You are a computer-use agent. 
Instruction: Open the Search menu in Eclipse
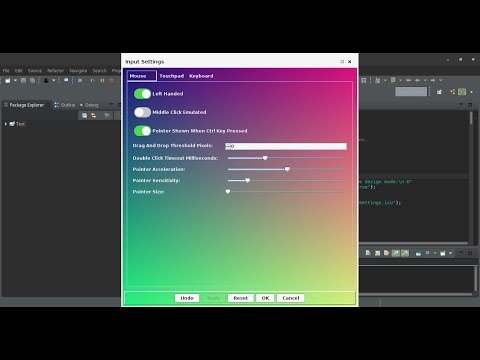pyautogui.click(x=100, y=71)
